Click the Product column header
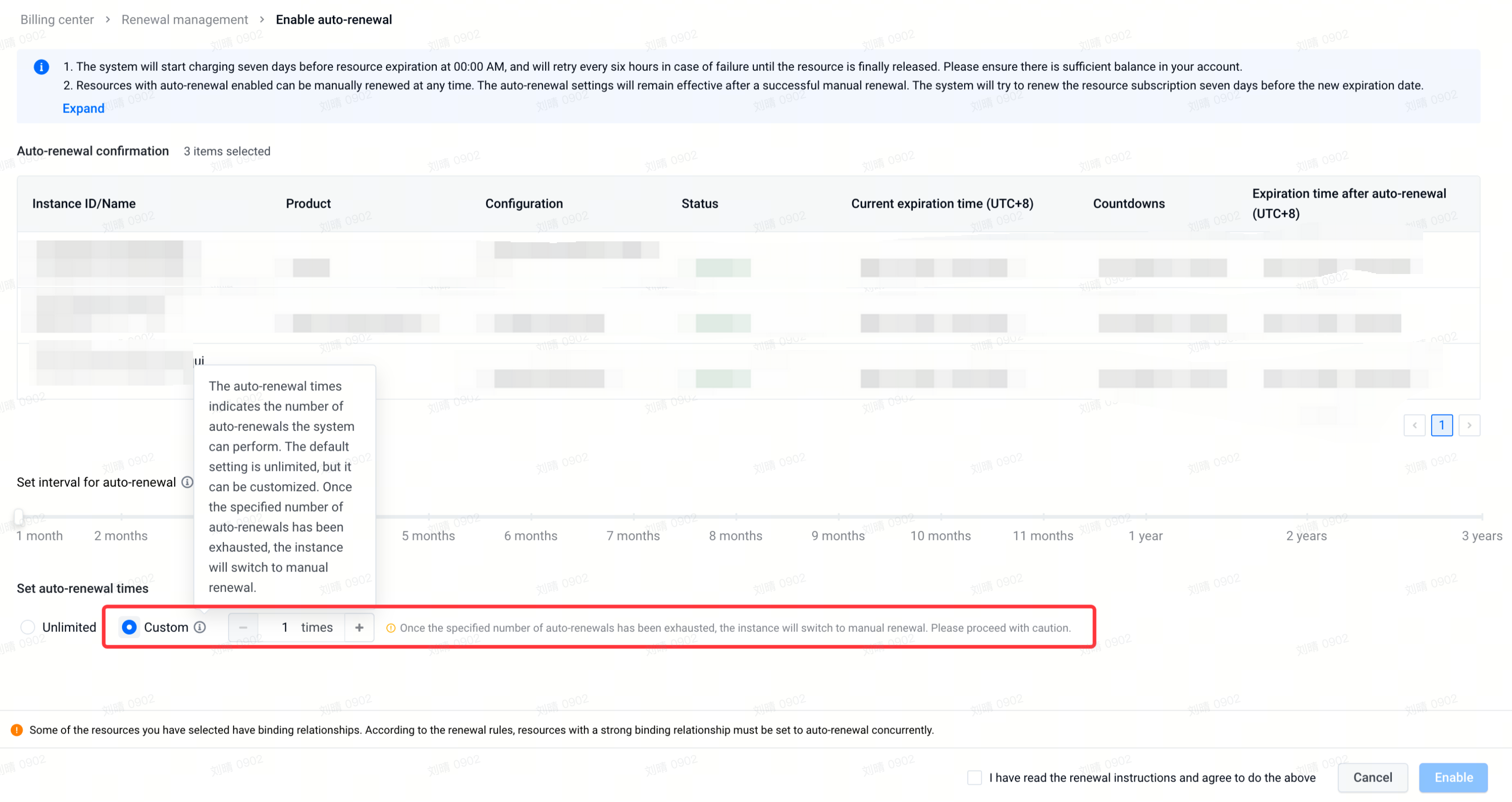The height and width of the screenshot is (802, 1512). tap(308, 203)
